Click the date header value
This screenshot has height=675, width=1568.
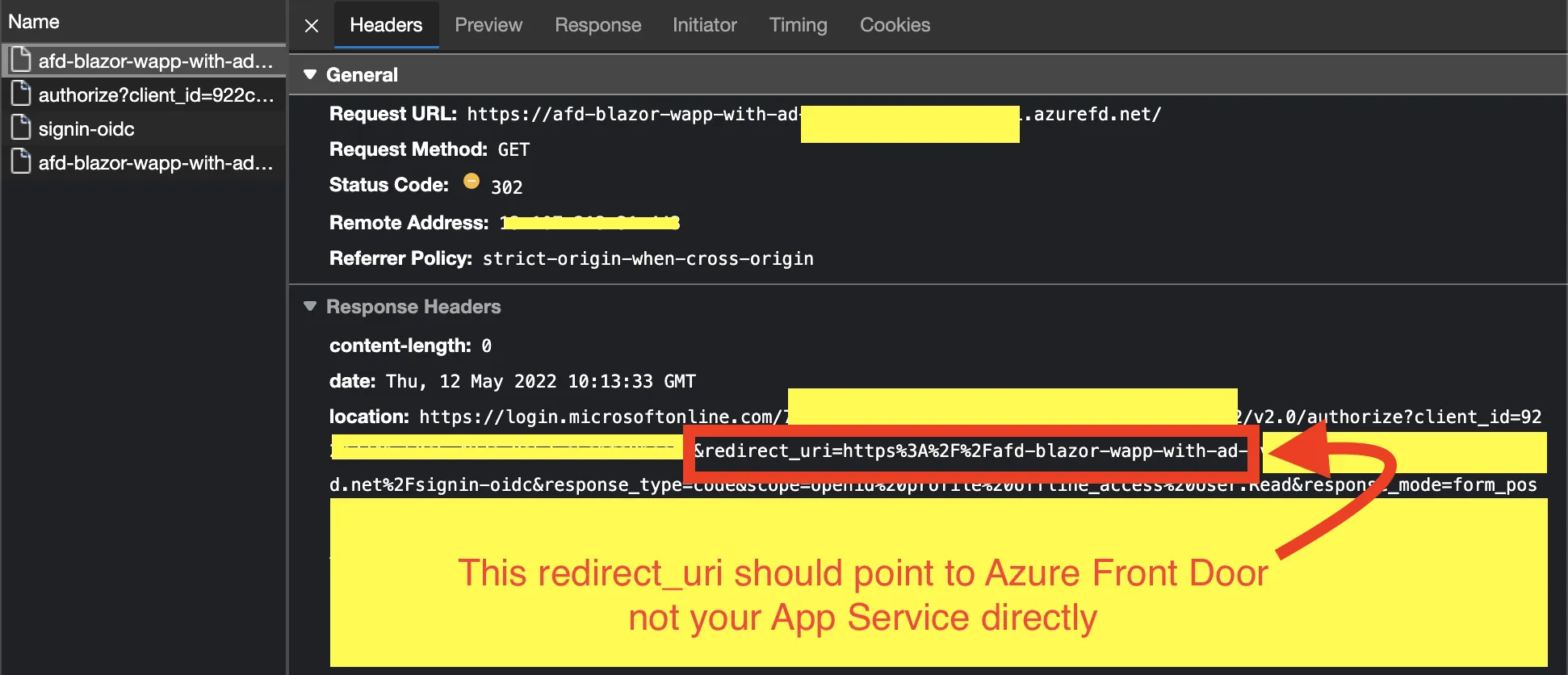[541, 381]
